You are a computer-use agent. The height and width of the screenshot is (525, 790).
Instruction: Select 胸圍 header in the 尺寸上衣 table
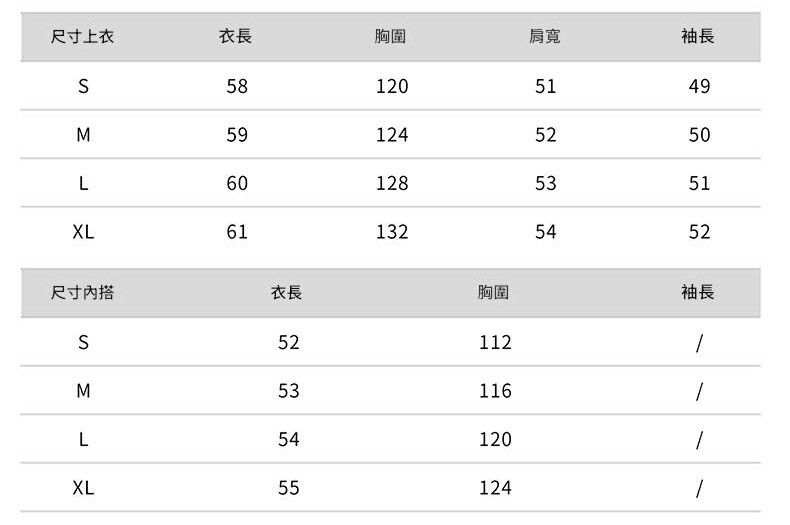pyautogui.click(x=390, y=37)
